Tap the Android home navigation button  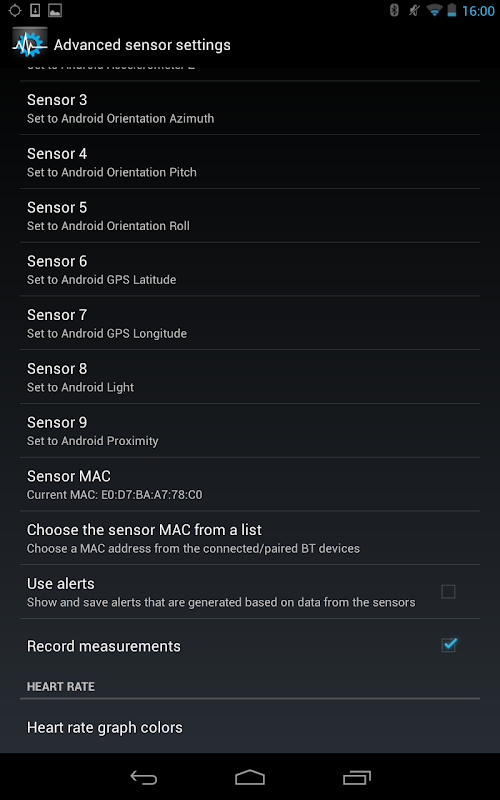point(250,777)
